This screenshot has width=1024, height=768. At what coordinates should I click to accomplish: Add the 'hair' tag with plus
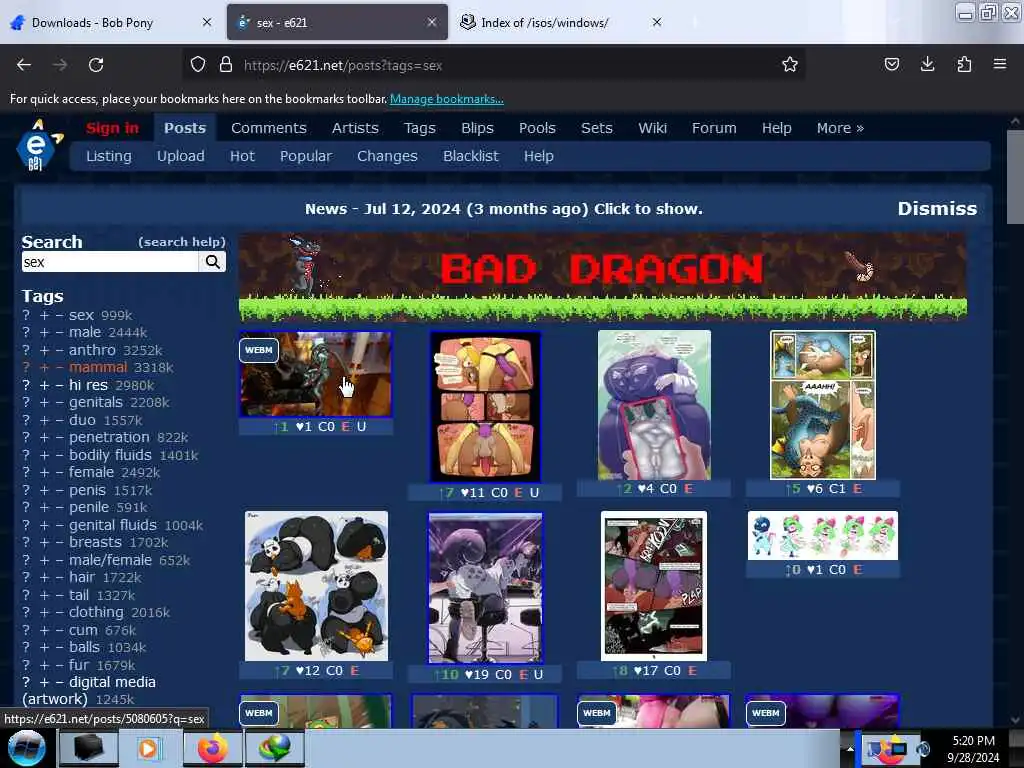pos(44,577)
